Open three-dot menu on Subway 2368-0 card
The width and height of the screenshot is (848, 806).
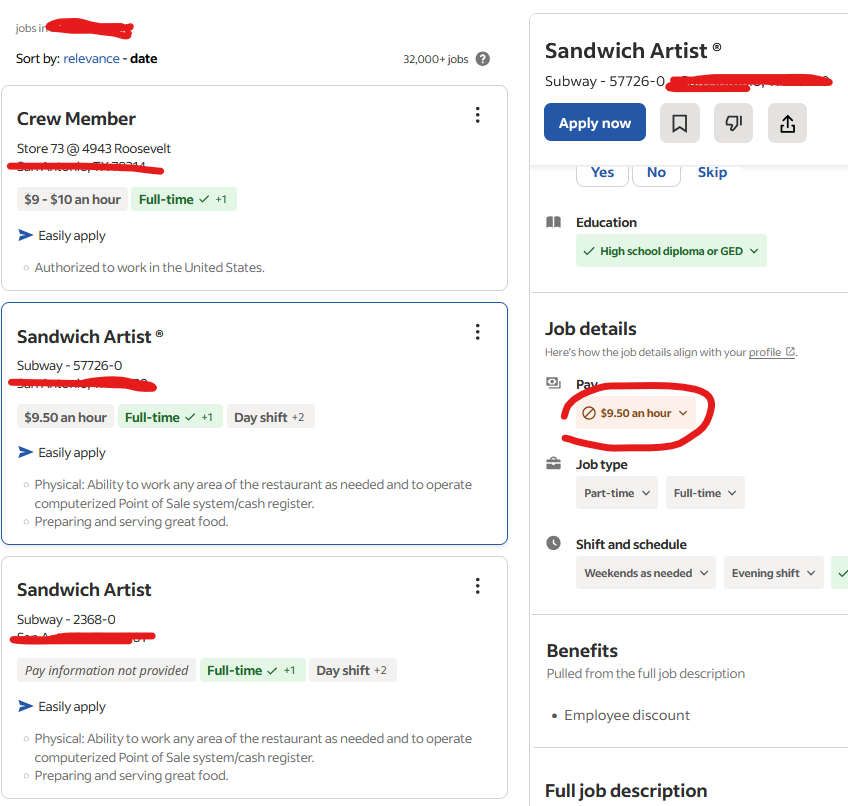[x=478, y=586]
